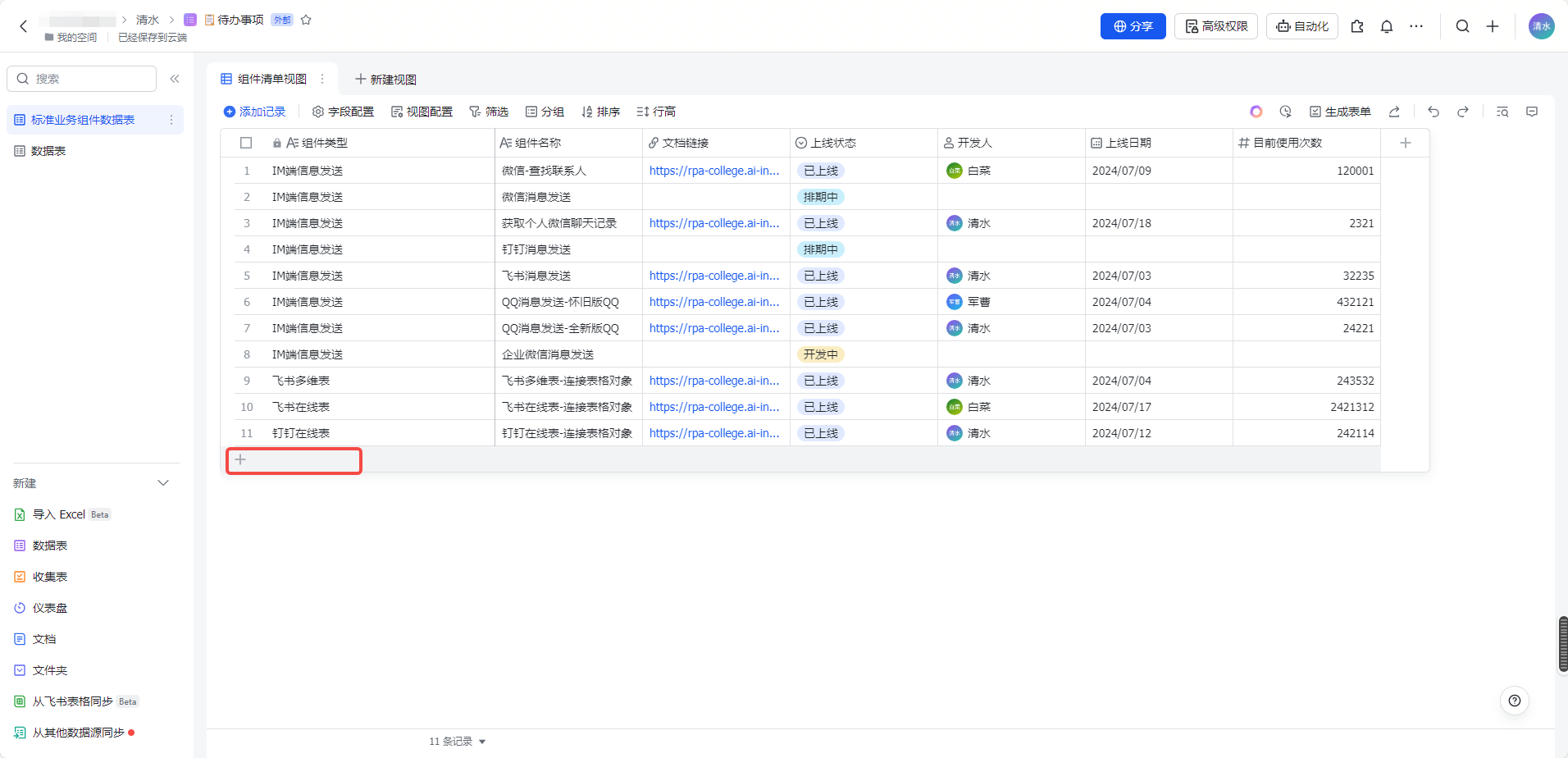
Task: Click the plus icon in top header
Action: point(1493,26)
